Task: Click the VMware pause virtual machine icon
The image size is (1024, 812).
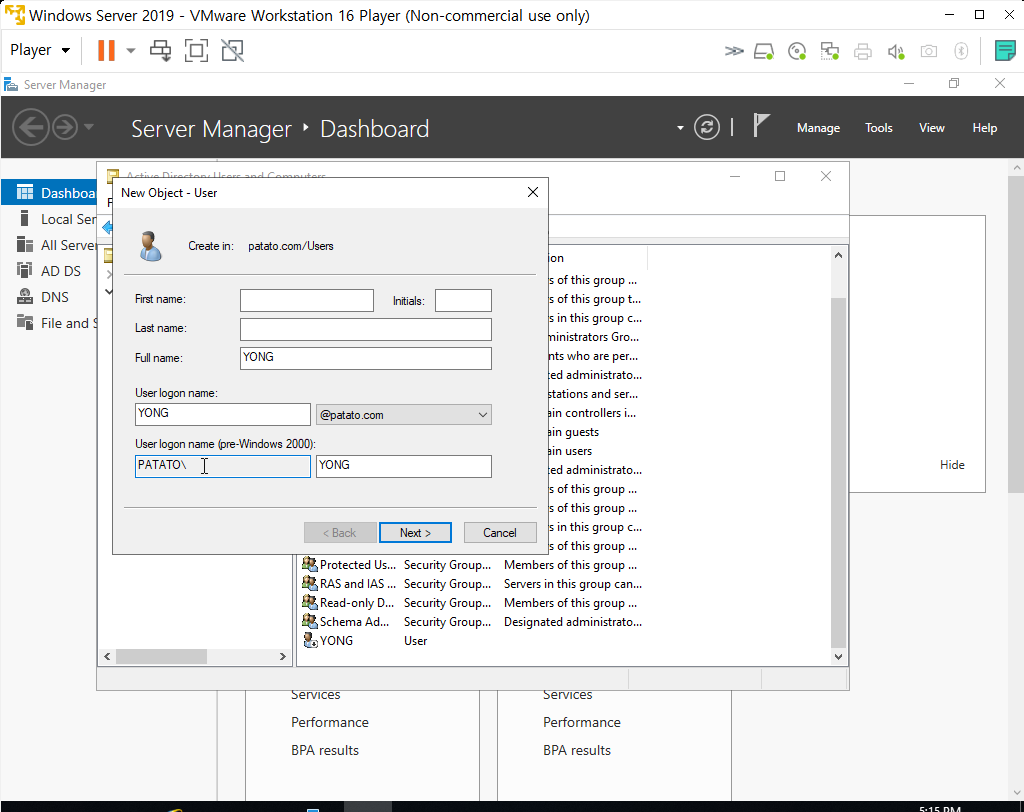Action: pos(106,50)
